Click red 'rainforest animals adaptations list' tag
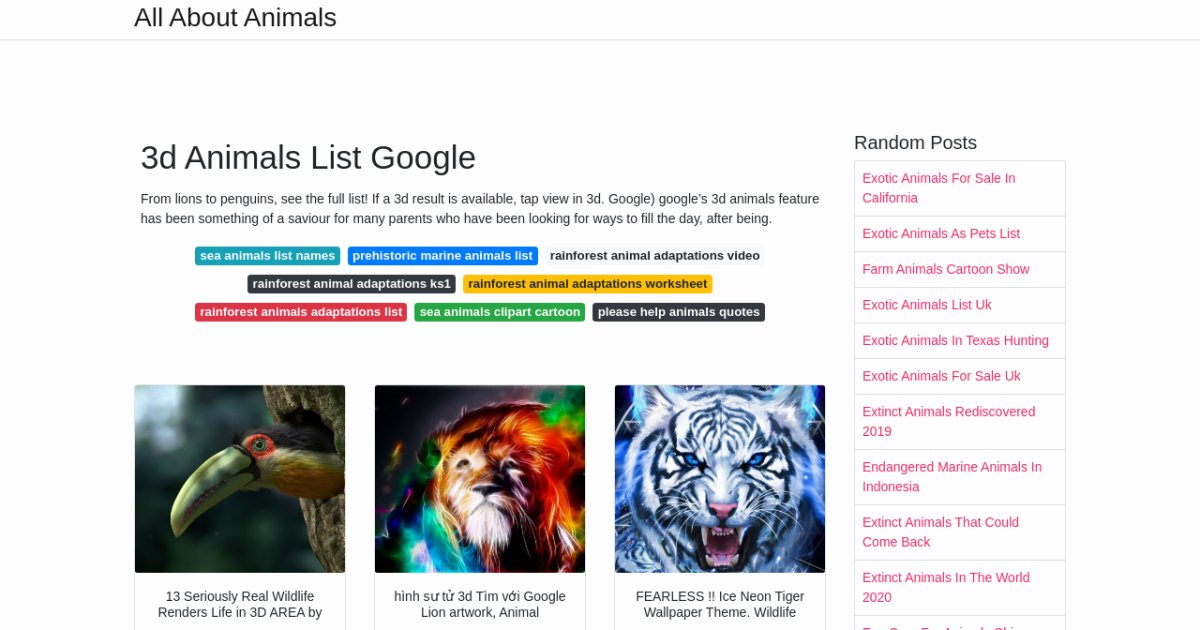Viewport: 1200px width, 630px height. (301, 312)
